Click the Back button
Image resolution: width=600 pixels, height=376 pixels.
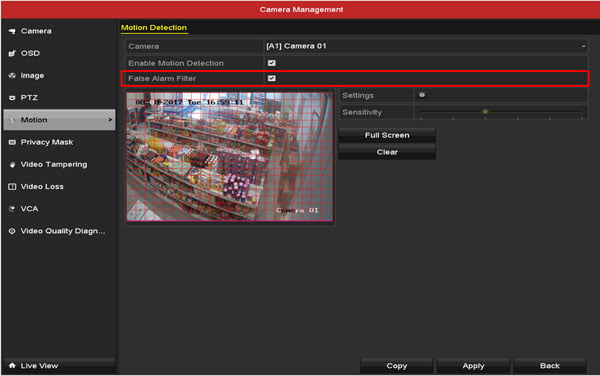coord(549,366)
